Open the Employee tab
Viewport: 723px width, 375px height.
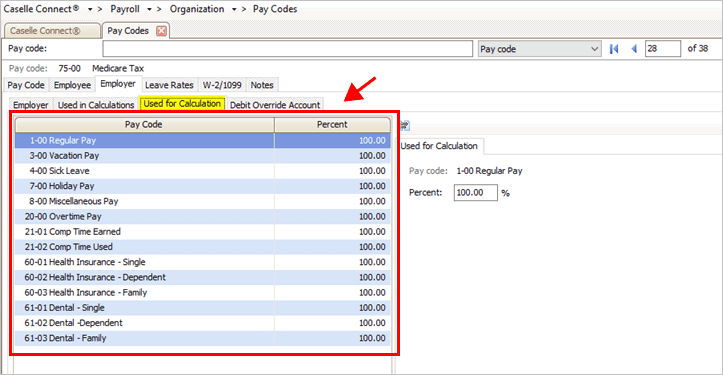tap(72, 85)
